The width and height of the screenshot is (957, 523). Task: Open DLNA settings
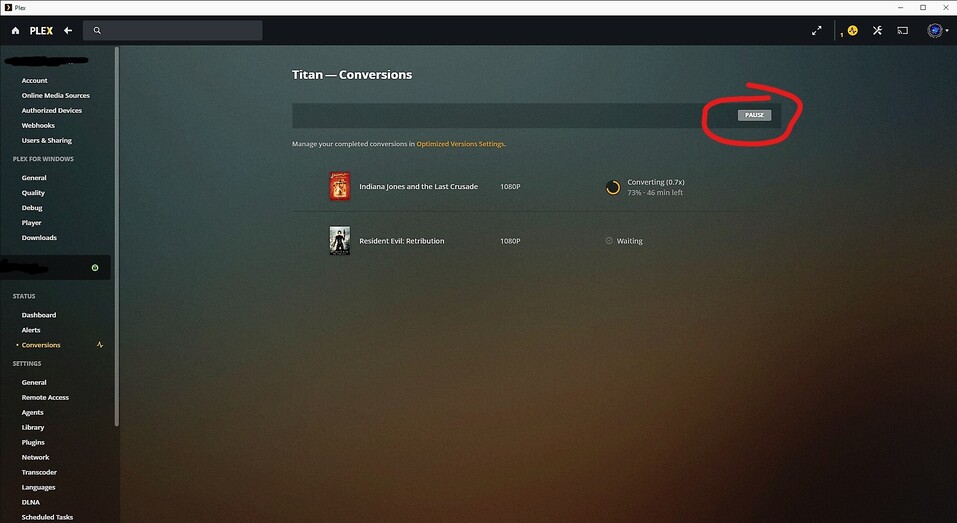tap(31, 502)
